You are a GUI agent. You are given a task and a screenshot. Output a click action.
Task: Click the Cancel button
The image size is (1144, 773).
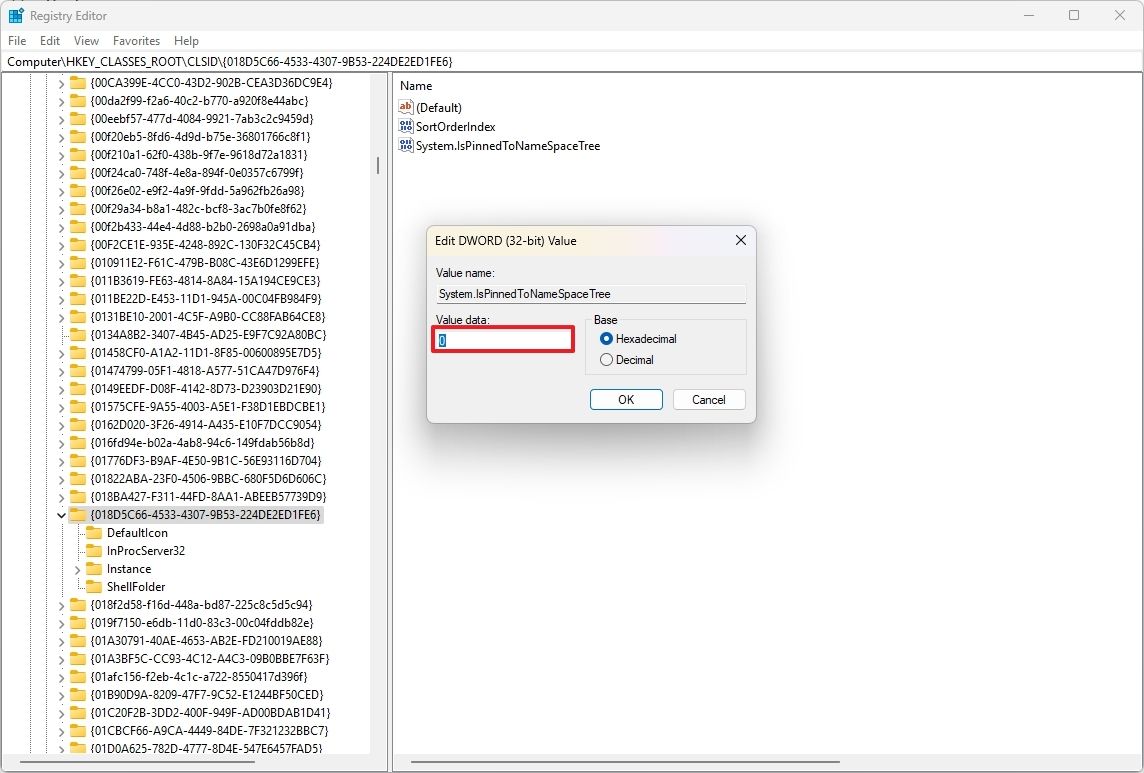[708, 399]
